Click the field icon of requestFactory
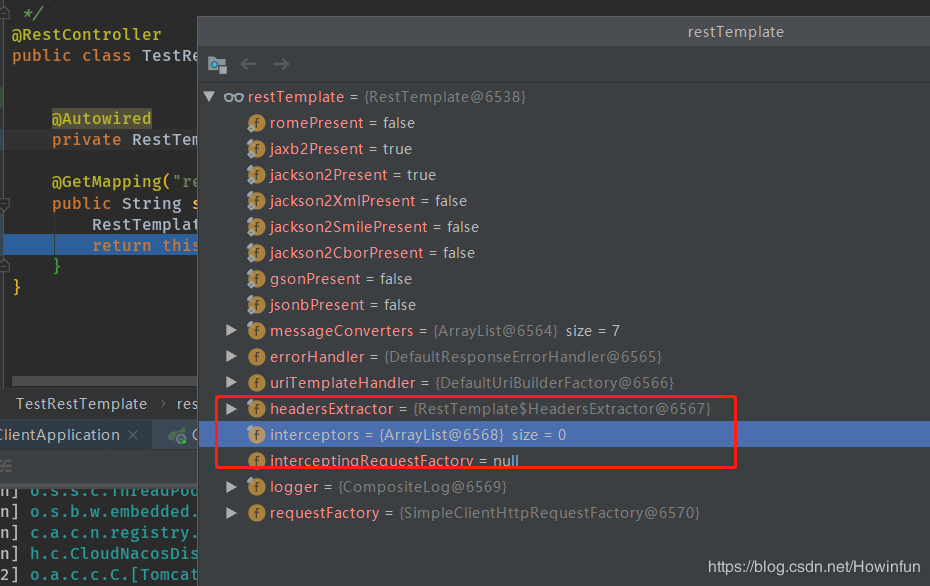 pyautogui.click(x=256, y=513)
